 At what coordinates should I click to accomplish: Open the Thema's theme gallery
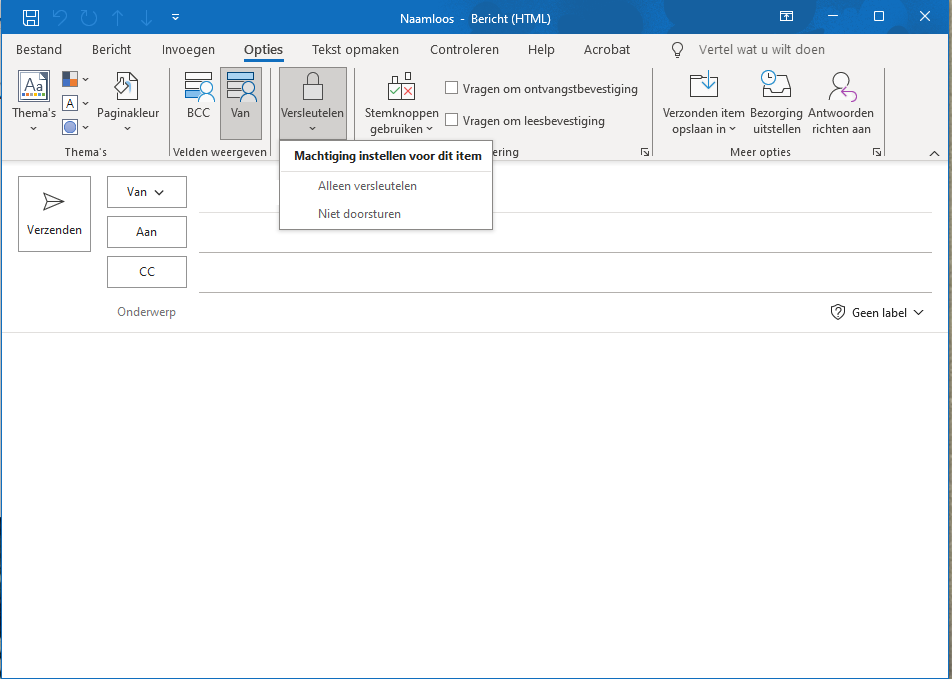click(x=33, y=101)
